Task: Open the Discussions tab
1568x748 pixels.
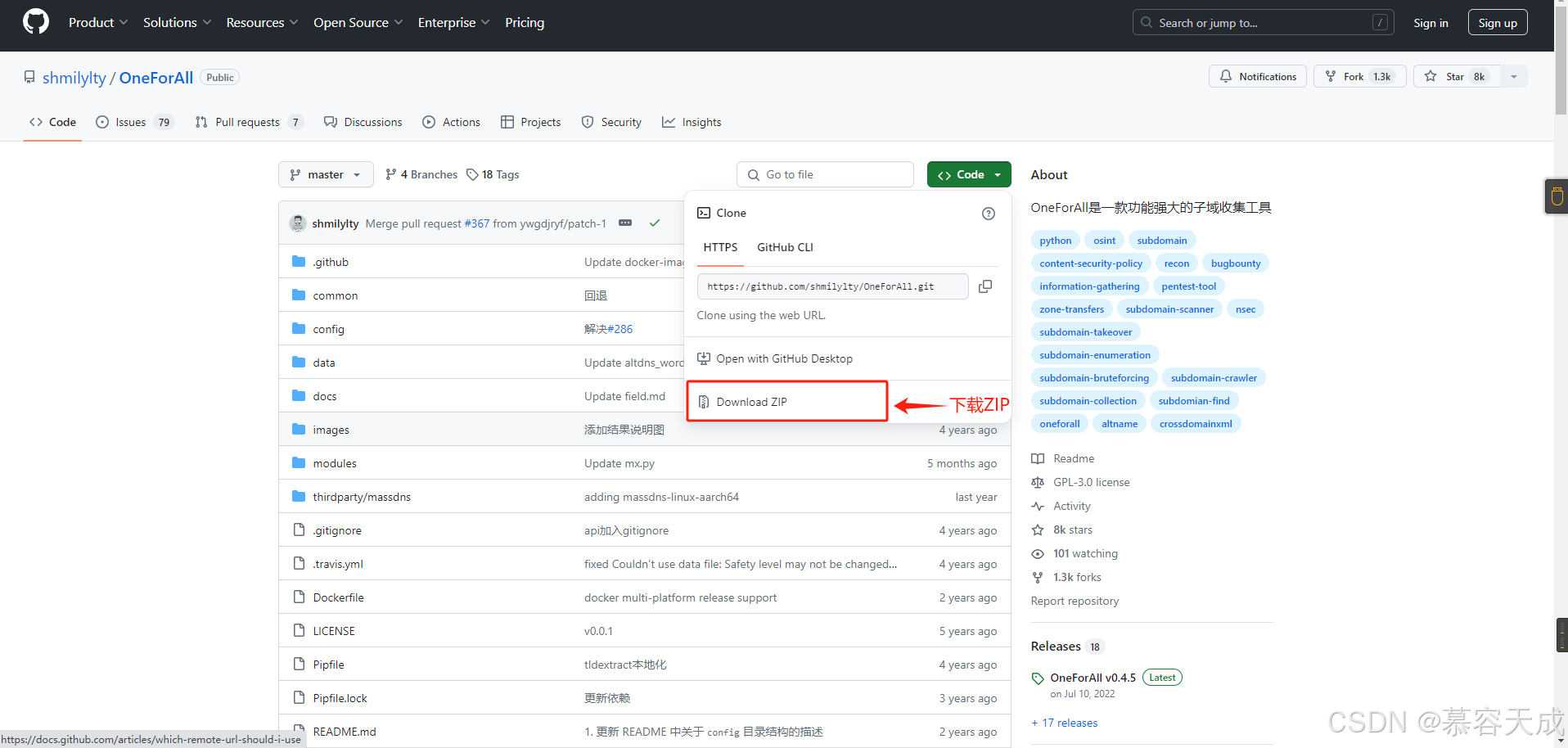Action: [363, 122]
